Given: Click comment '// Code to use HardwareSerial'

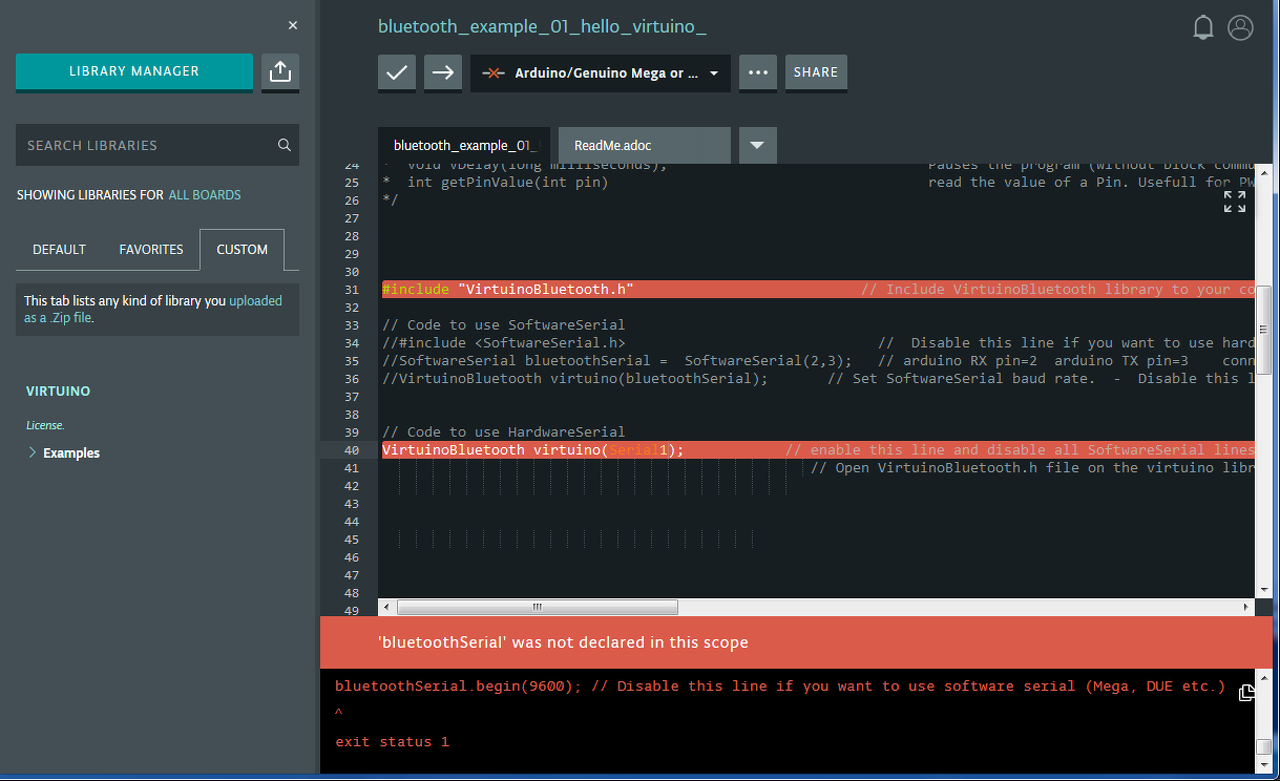Looking at the screenshot, I should click(504, 432).
